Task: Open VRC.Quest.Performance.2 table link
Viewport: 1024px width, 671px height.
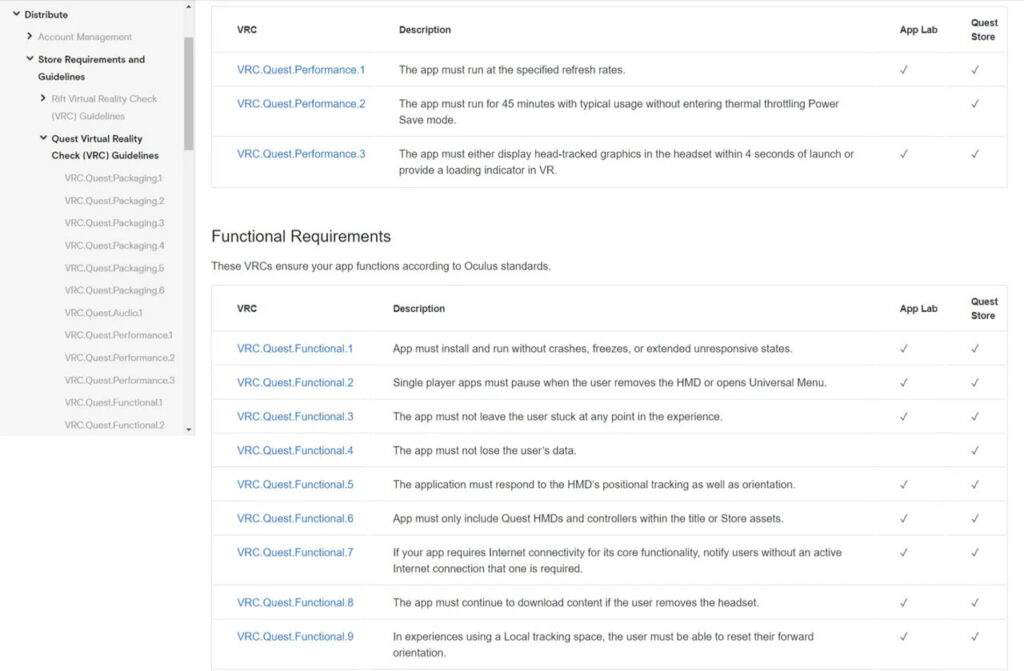Action: pyautogui.click(x=301, y=103)
